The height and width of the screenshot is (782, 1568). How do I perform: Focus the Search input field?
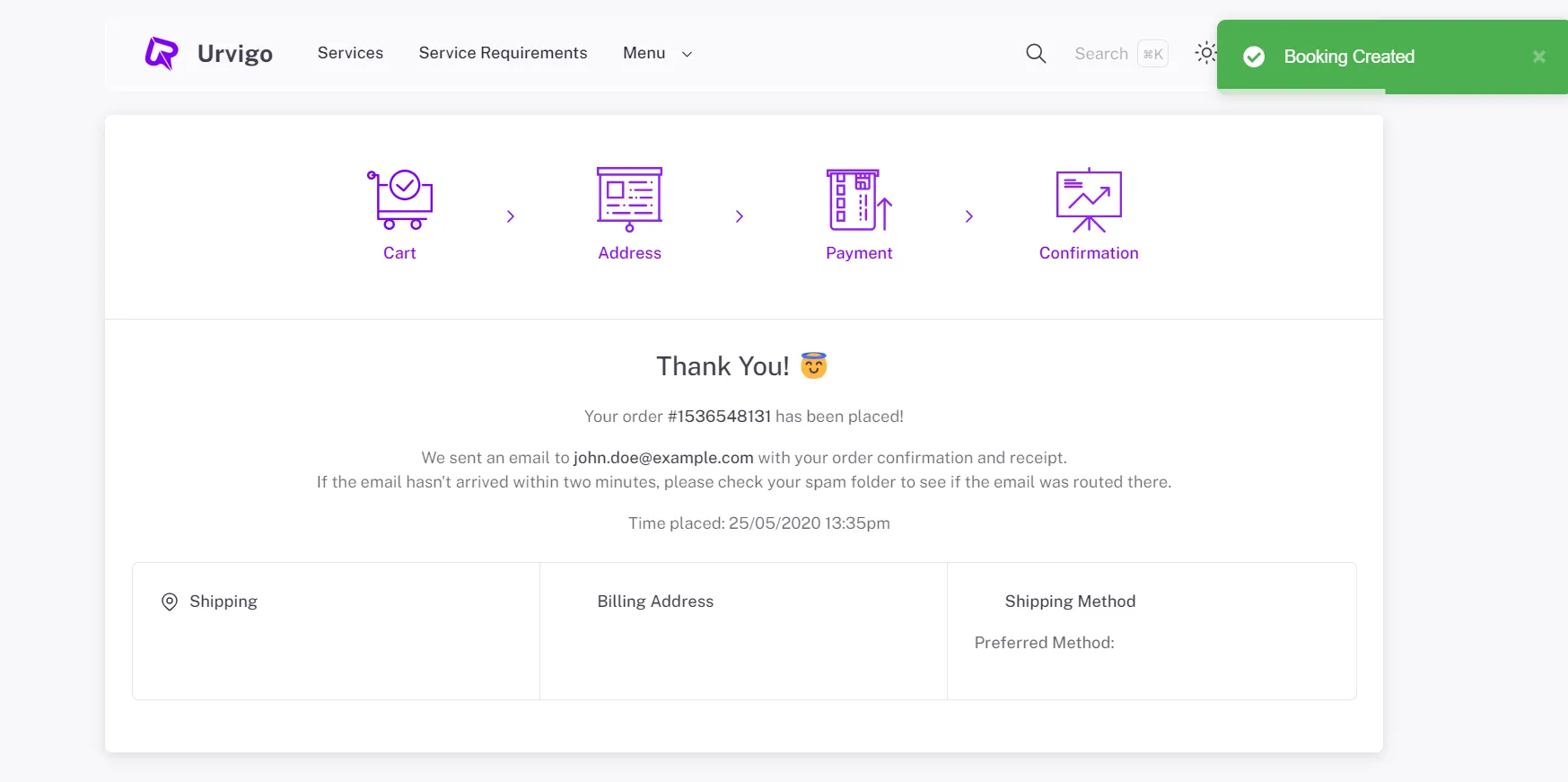pos(1101,54)
